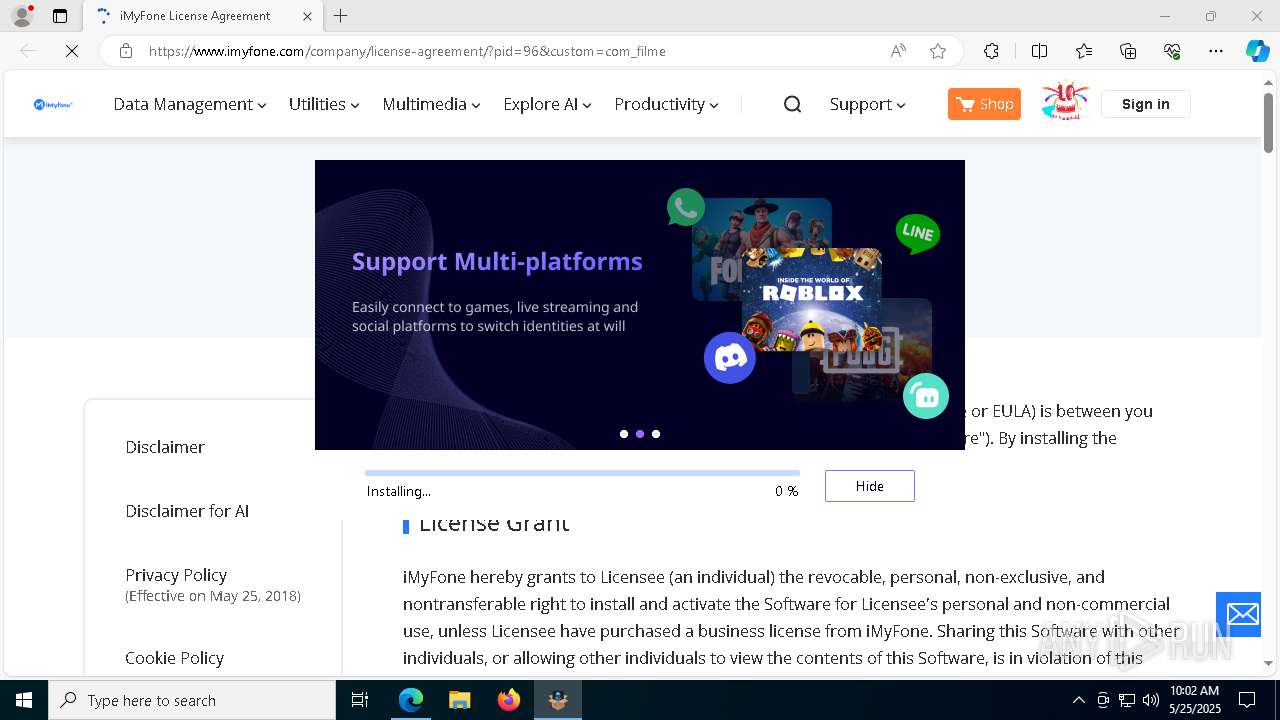The height and width of the screenshot is (720, 1280).
Task: Select the third banner slide dot
Action: tap(656, 434)
